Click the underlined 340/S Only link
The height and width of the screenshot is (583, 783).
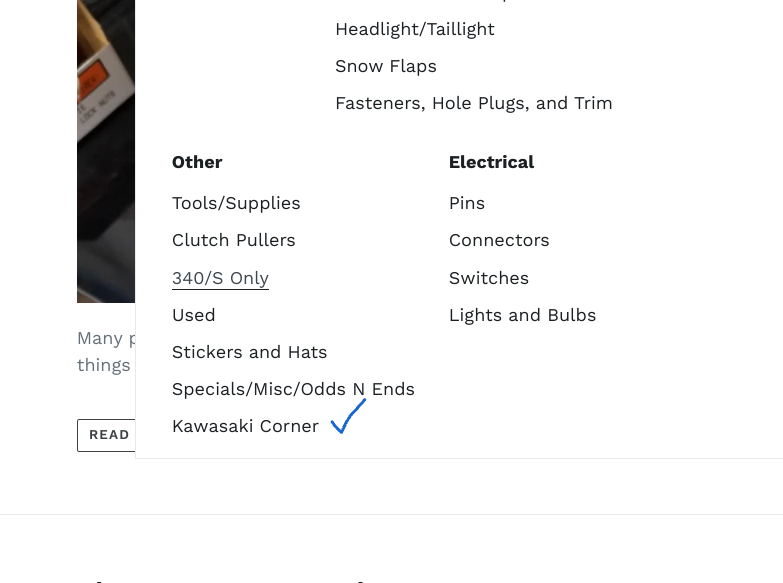point(220,278)
